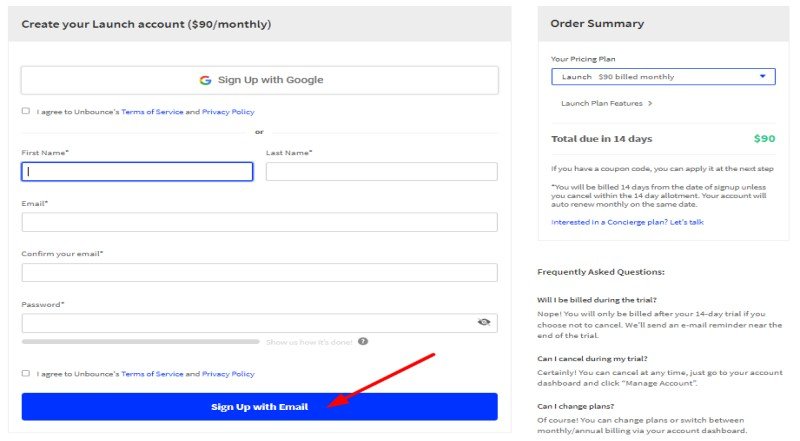Viewport: 800px width, 441px height.
Task: Check the agreement checkbox above Sign Up with Email
Action: pyautogui.click(x=26, y=373)
